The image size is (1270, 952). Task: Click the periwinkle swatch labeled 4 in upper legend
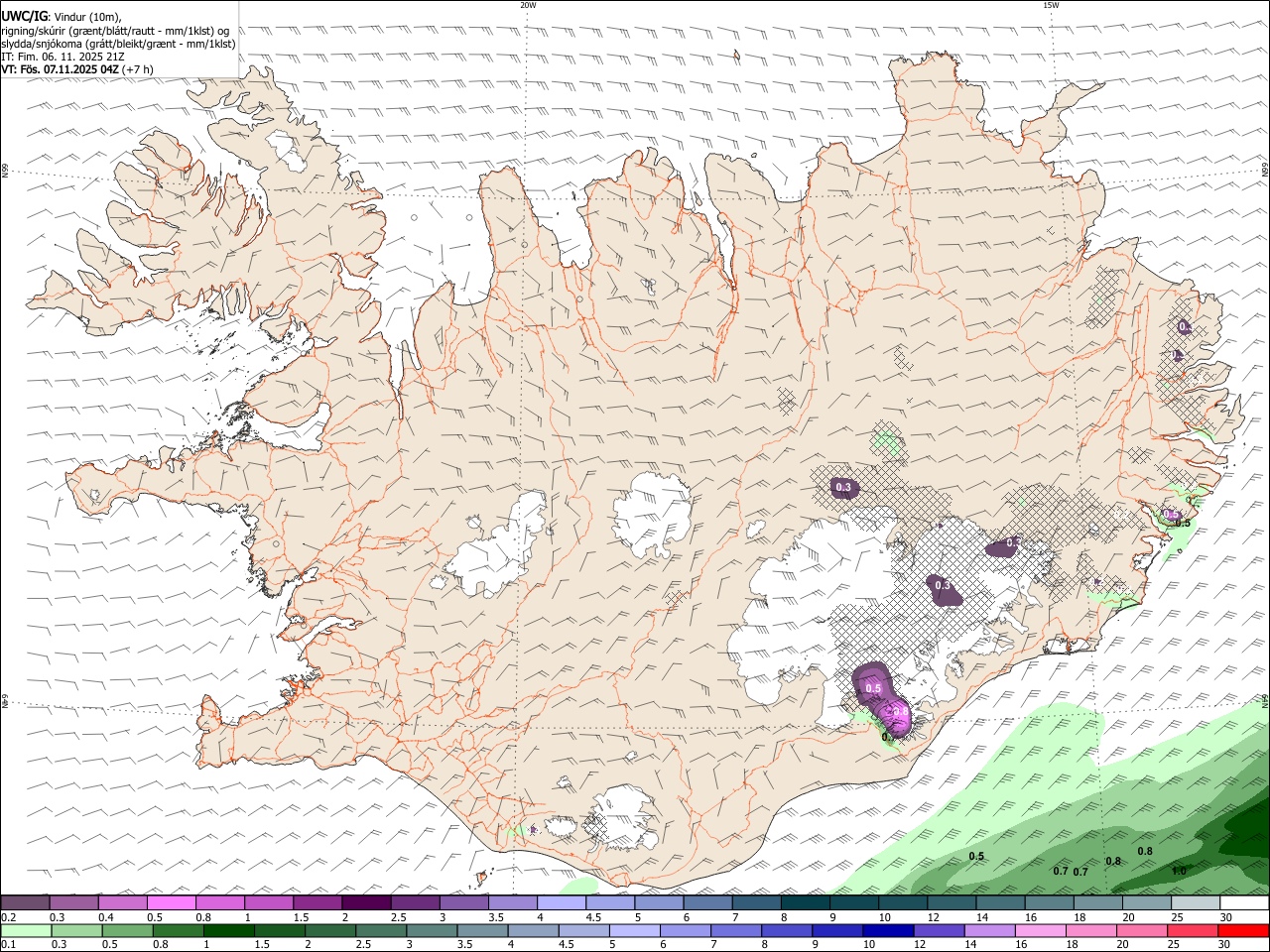562,903
